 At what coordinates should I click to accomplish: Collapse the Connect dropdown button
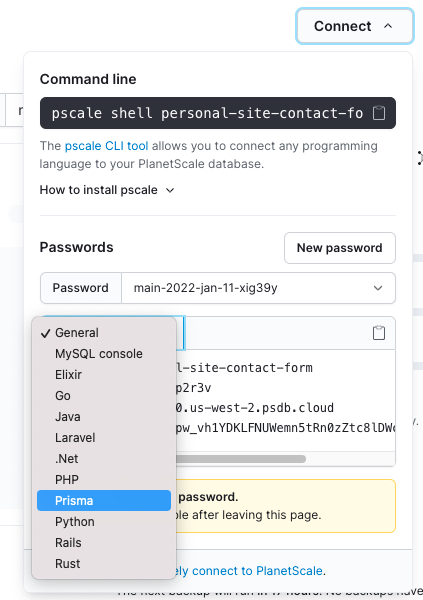(355, 26)
